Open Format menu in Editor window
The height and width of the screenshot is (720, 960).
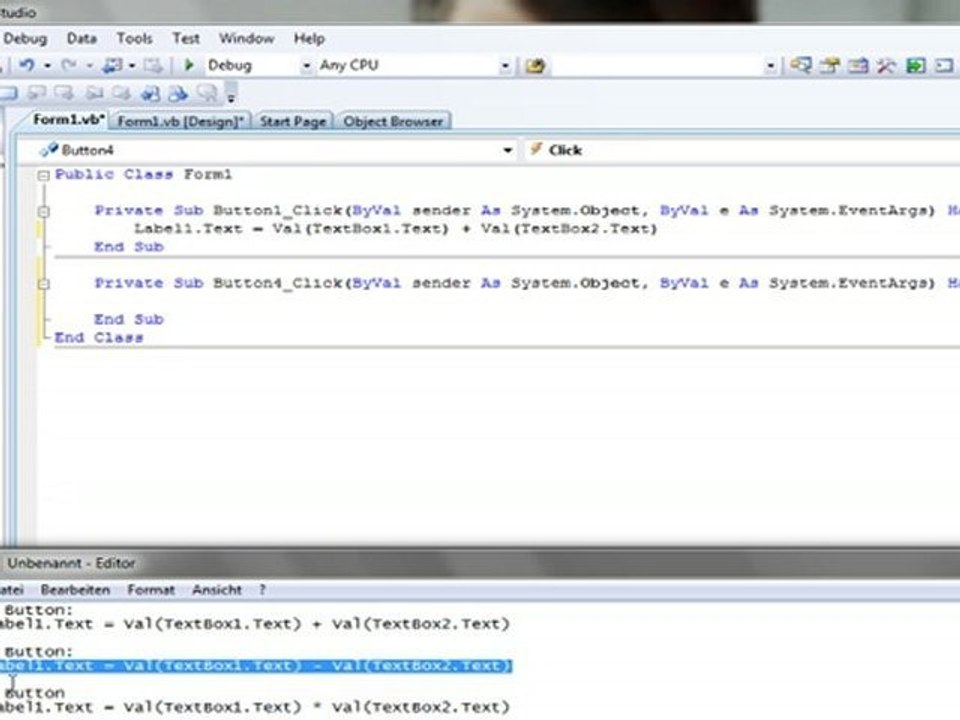point(151,590)
